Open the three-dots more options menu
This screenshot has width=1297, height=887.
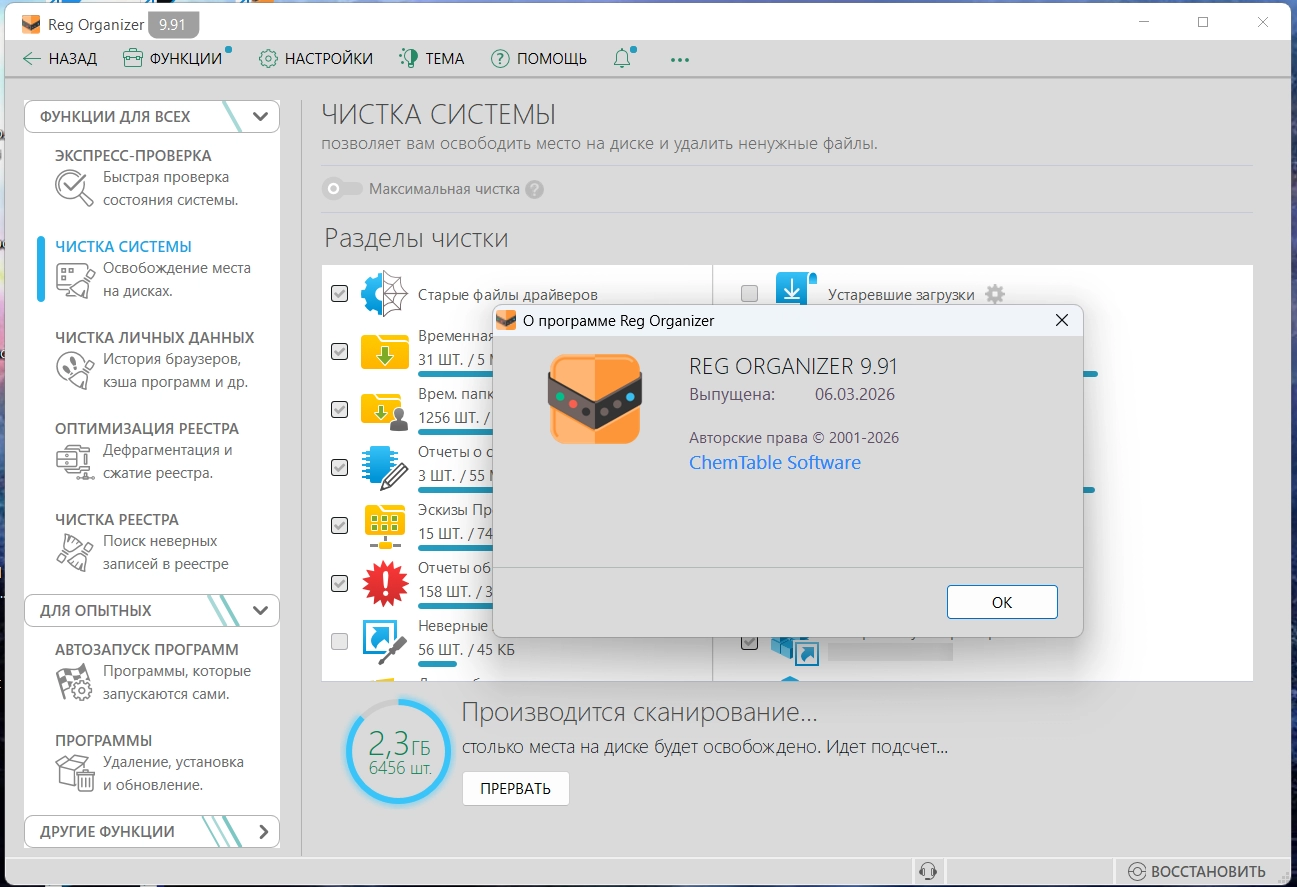pyautogui.click(x=680, y=59)
